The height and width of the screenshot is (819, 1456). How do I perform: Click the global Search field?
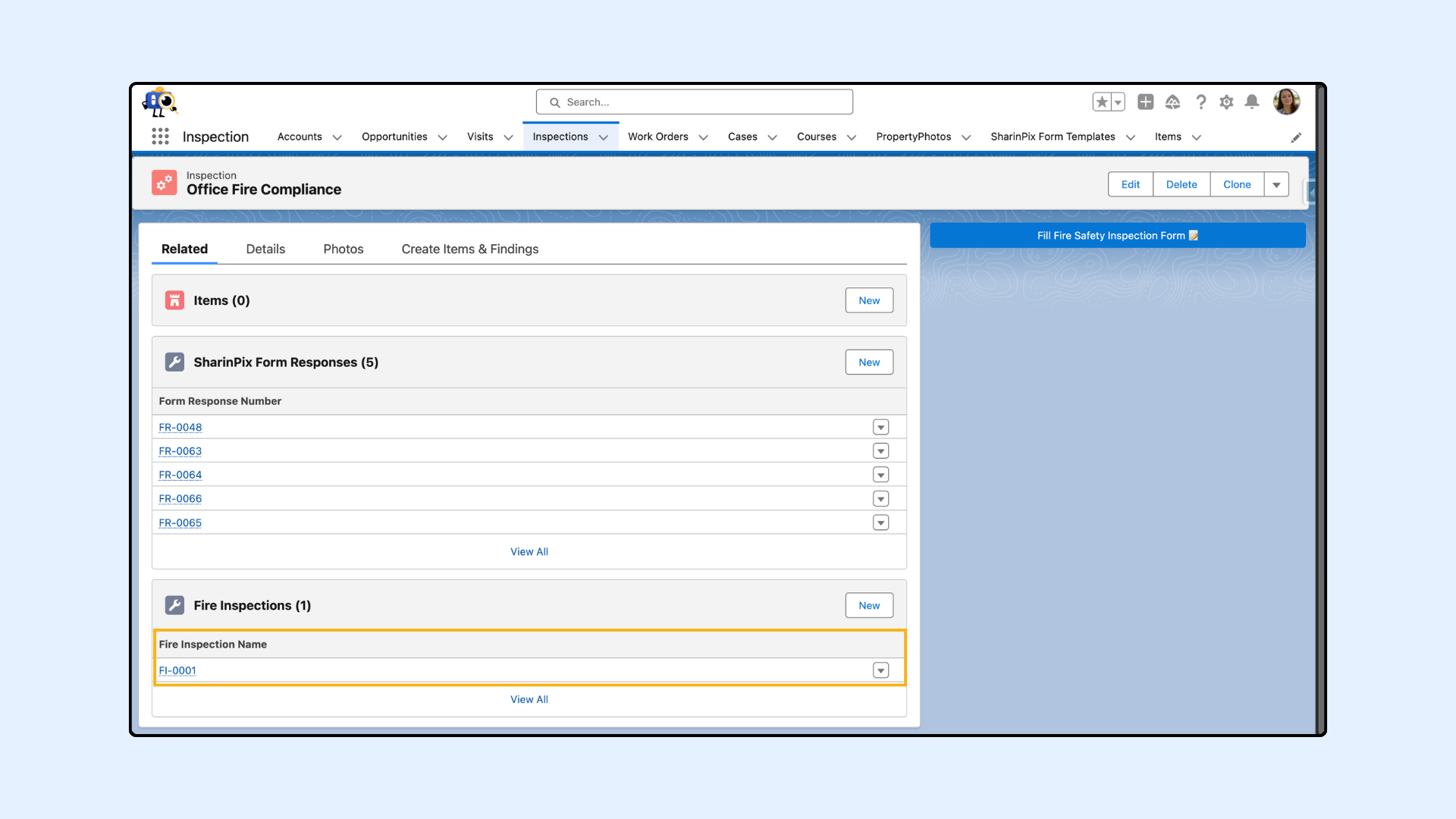[x=694, y=102]
